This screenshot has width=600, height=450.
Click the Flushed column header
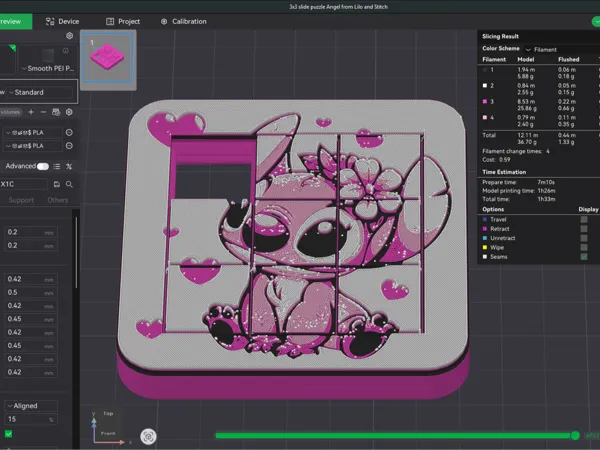pyautogui.click(x=569, y=59)
